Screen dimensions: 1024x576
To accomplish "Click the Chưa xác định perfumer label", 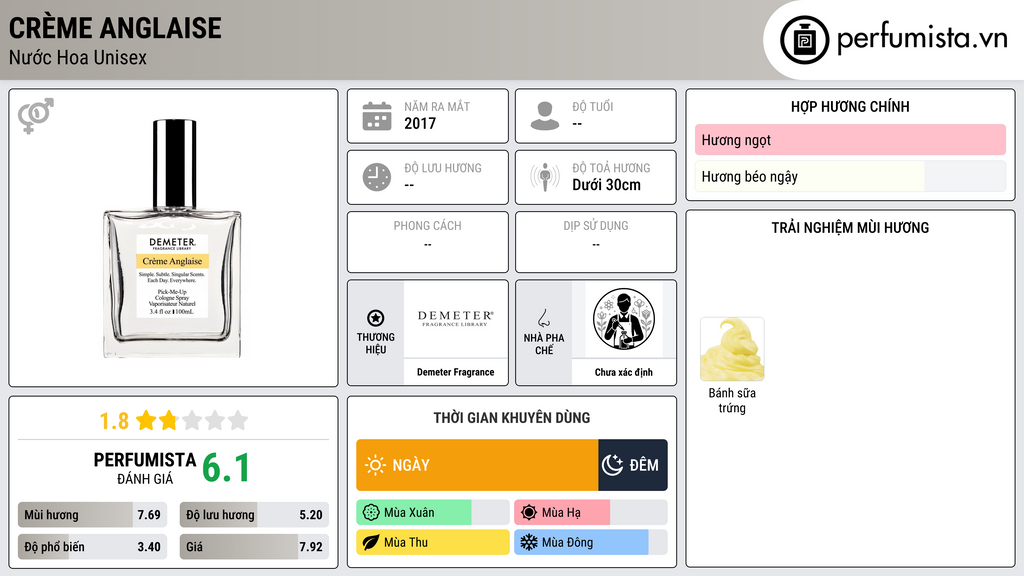I will coord(624,372).
